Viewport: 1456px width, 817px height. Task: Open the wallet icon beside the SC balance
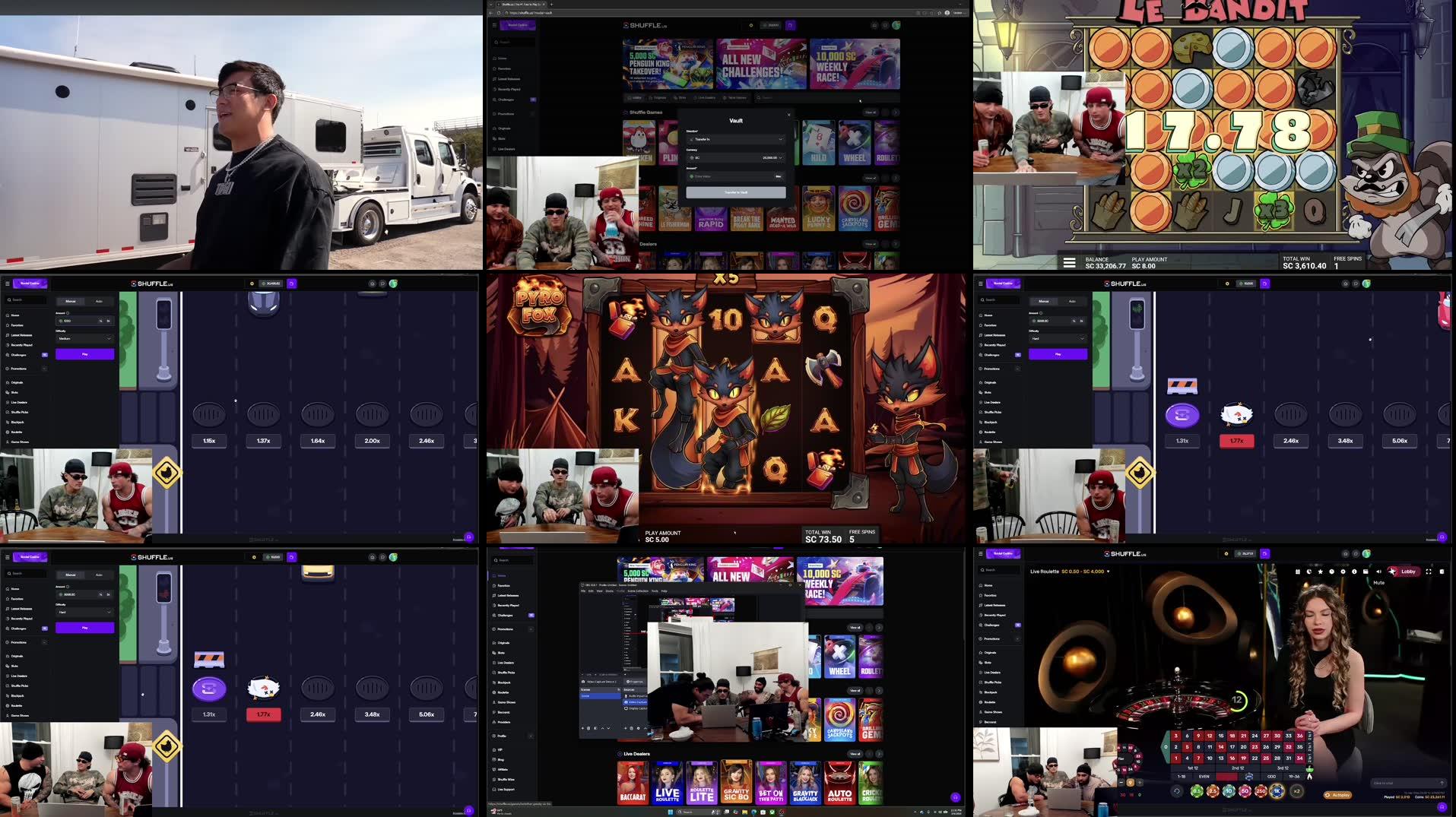coord(790,25)
